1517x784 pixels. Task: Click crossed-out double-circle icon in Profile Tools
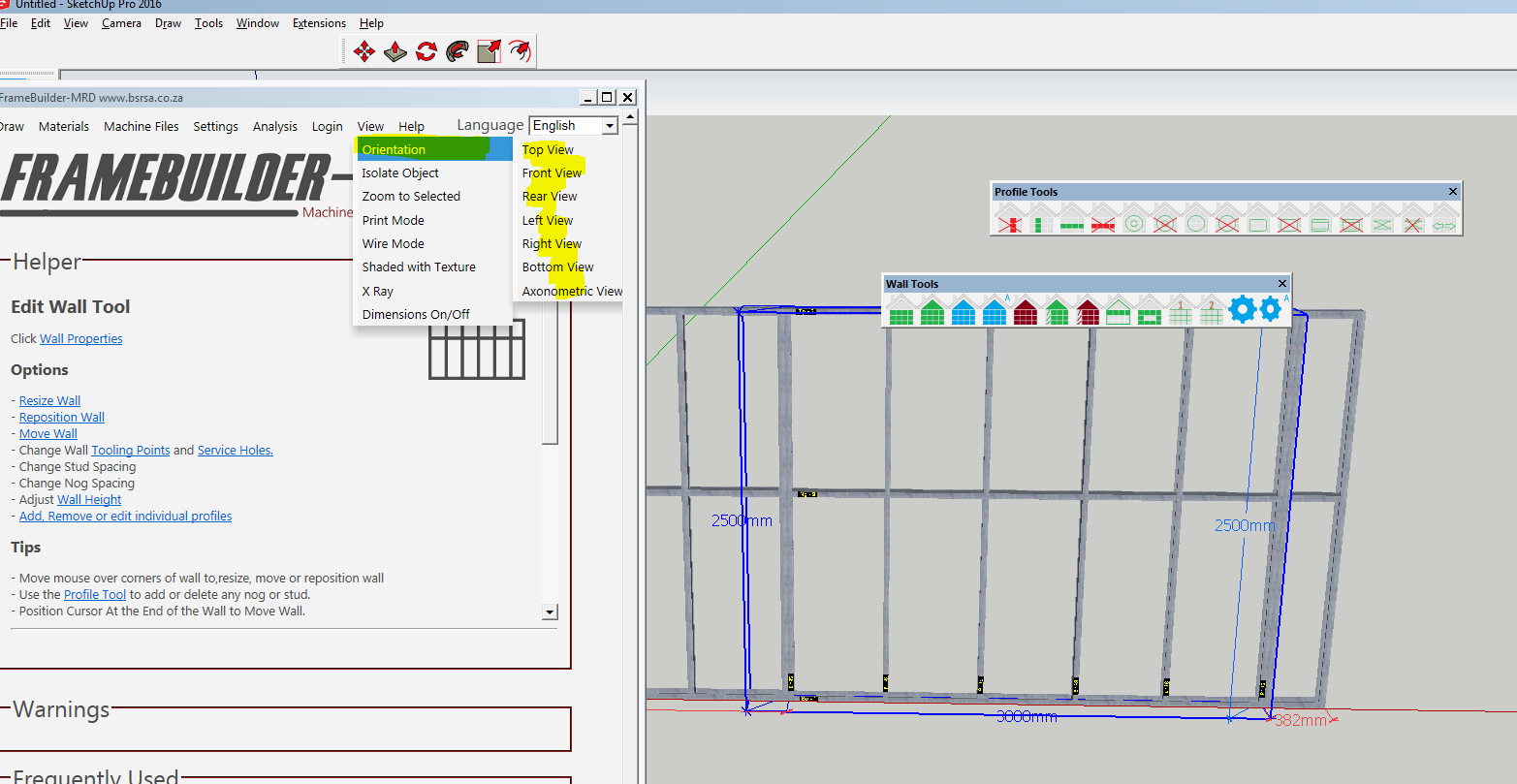coord(1165,219)
